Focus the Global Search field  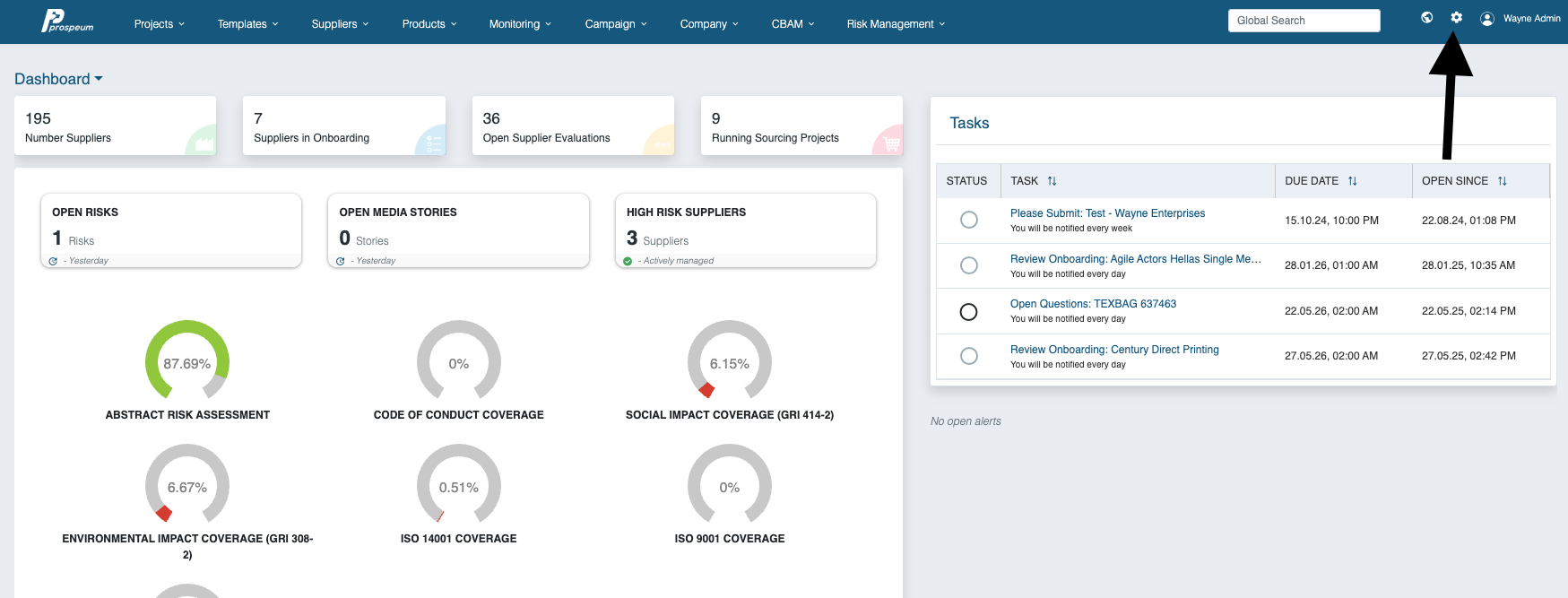point(1304,21)
